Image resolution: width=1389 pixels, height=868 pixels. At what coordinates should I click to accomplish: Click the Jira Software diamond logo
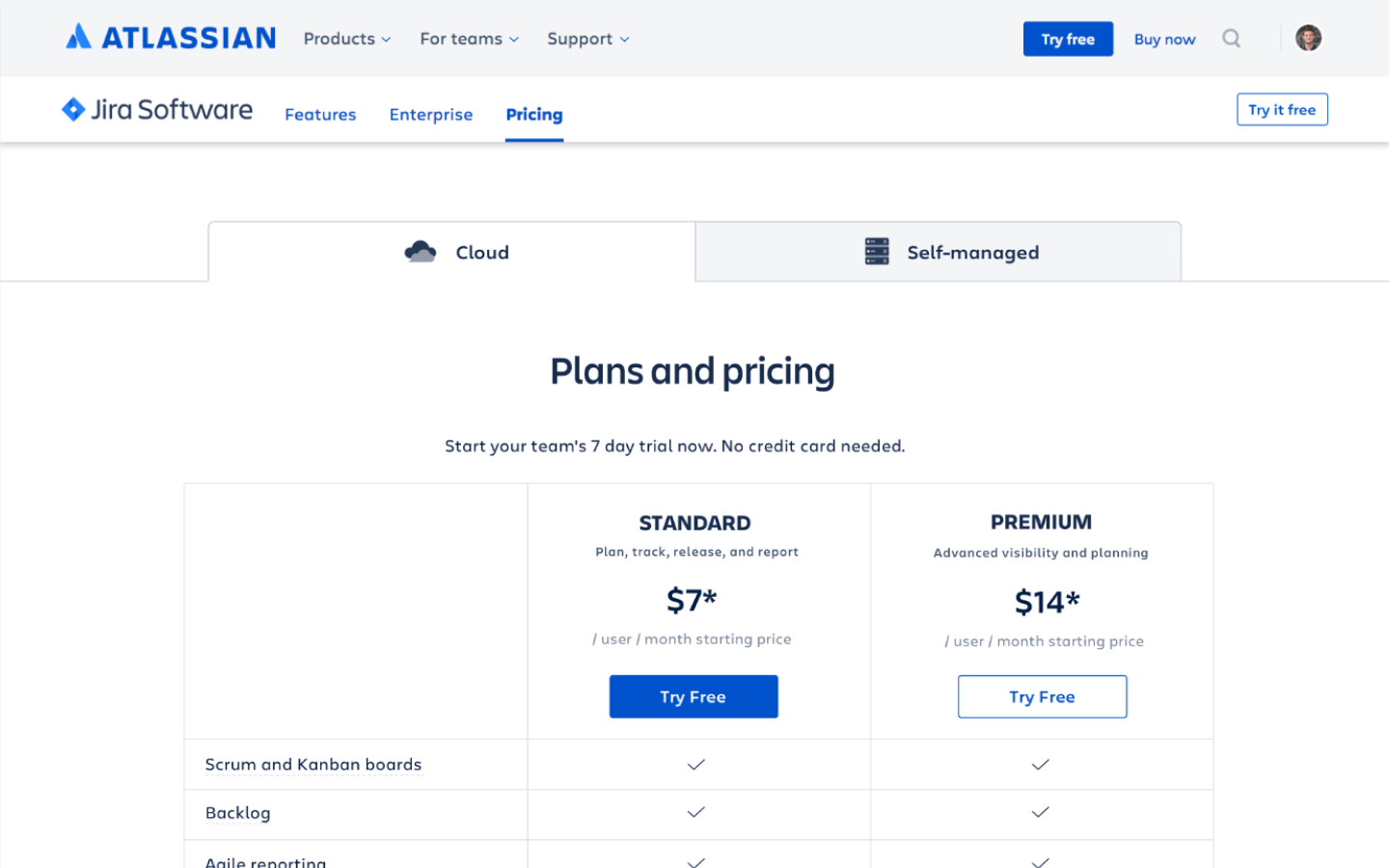tap(73, 109)
